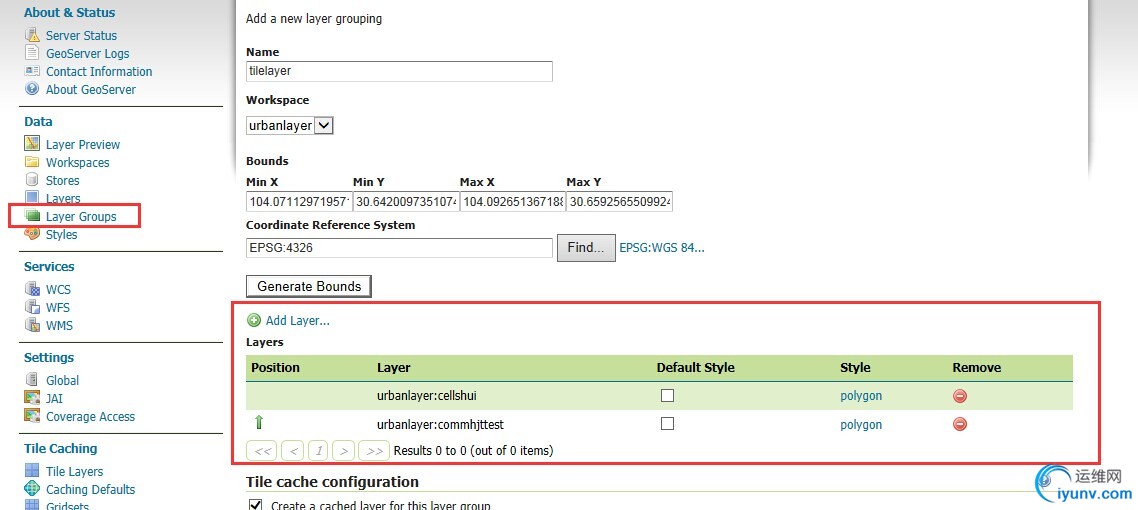Open Server Status from the sidebar icon
The height and width of the screenshot is (510, 1138).
pos(32,35)
